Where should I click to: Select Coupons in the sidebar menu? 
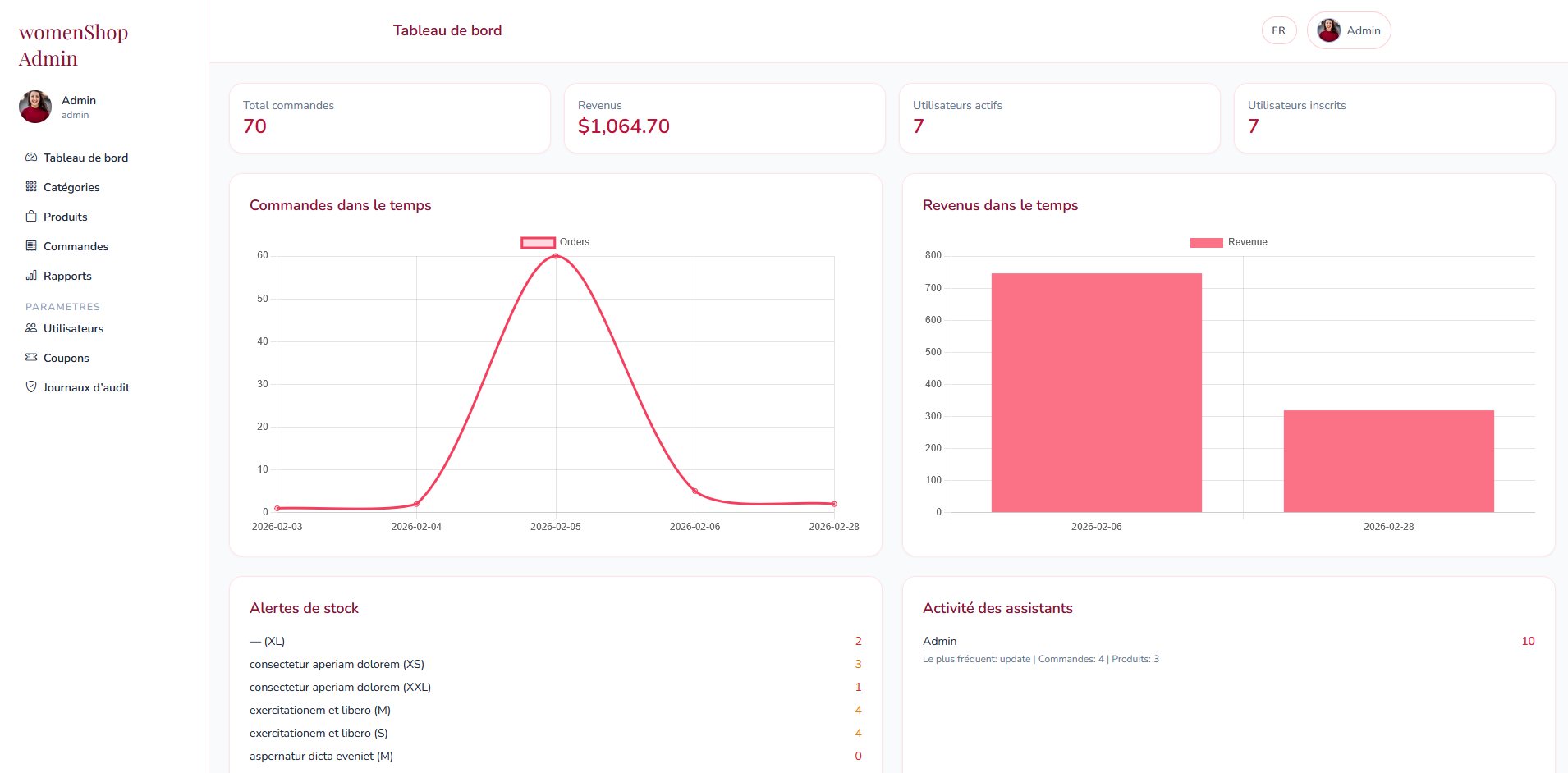pos(66,358)
